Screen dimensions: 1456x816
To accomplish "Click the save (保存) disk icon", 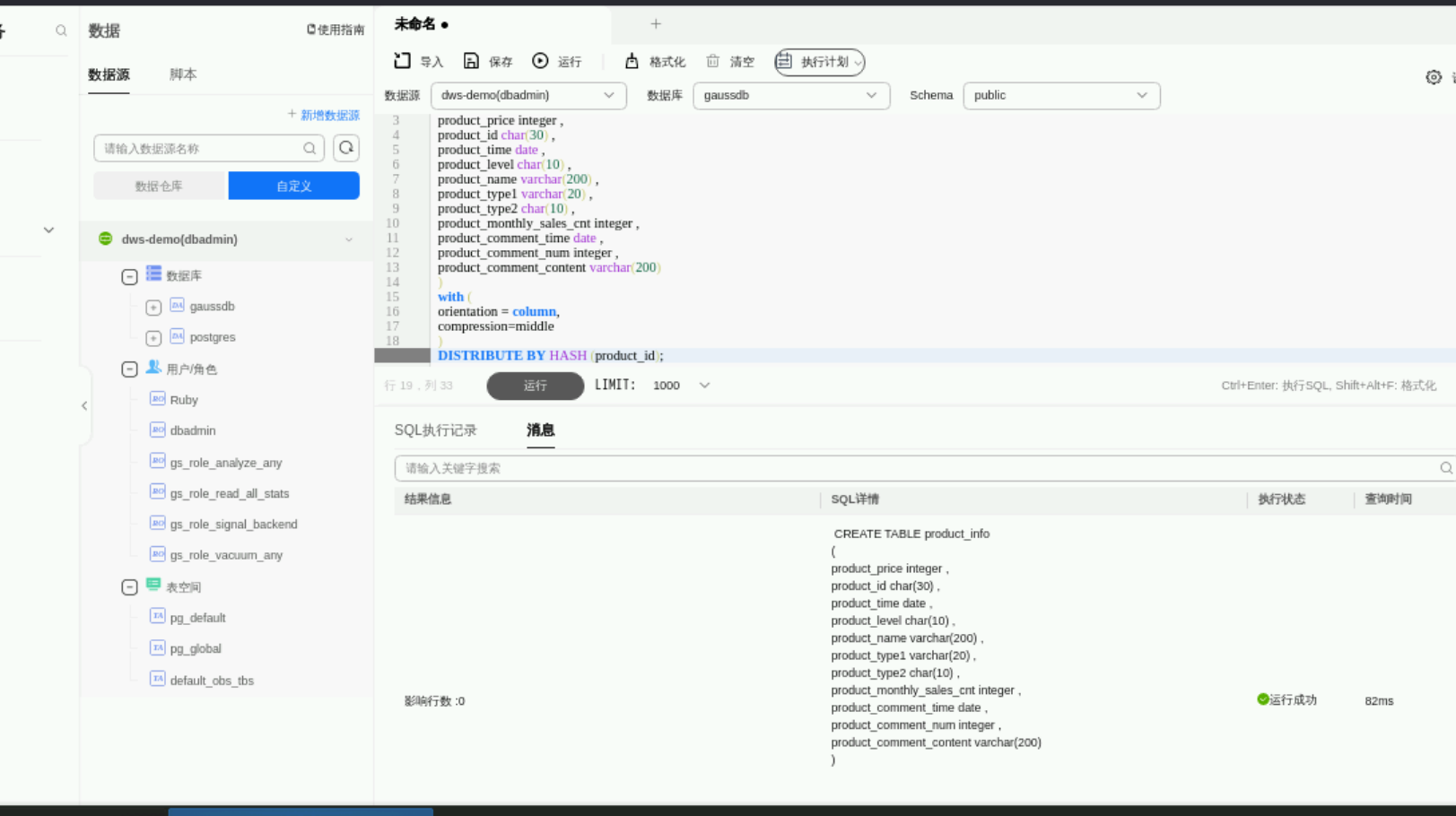I will pos(471,61).
